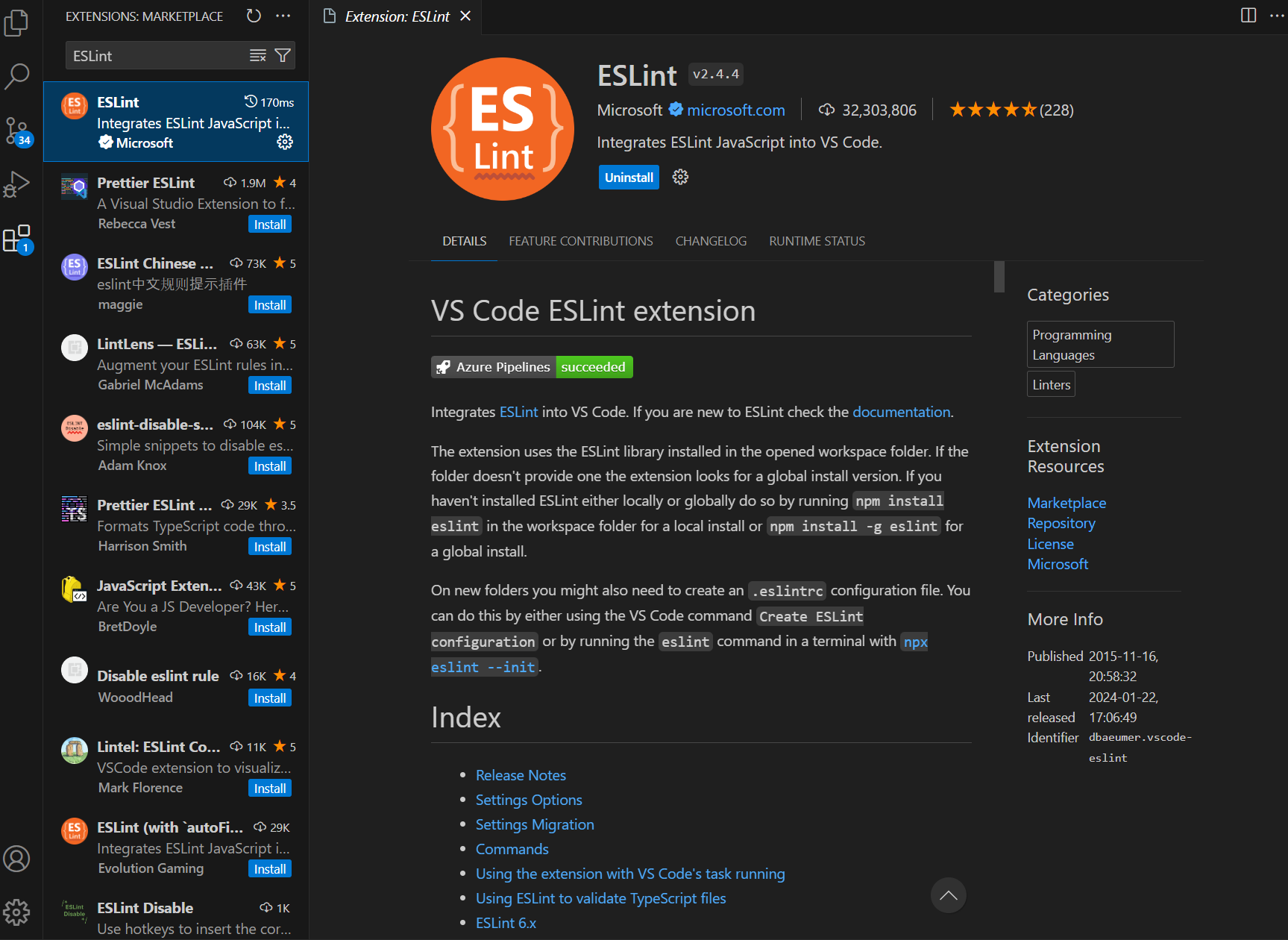1288x940 pixels.
Task: Jump to Settings Options in index
Action: point(529,800)
